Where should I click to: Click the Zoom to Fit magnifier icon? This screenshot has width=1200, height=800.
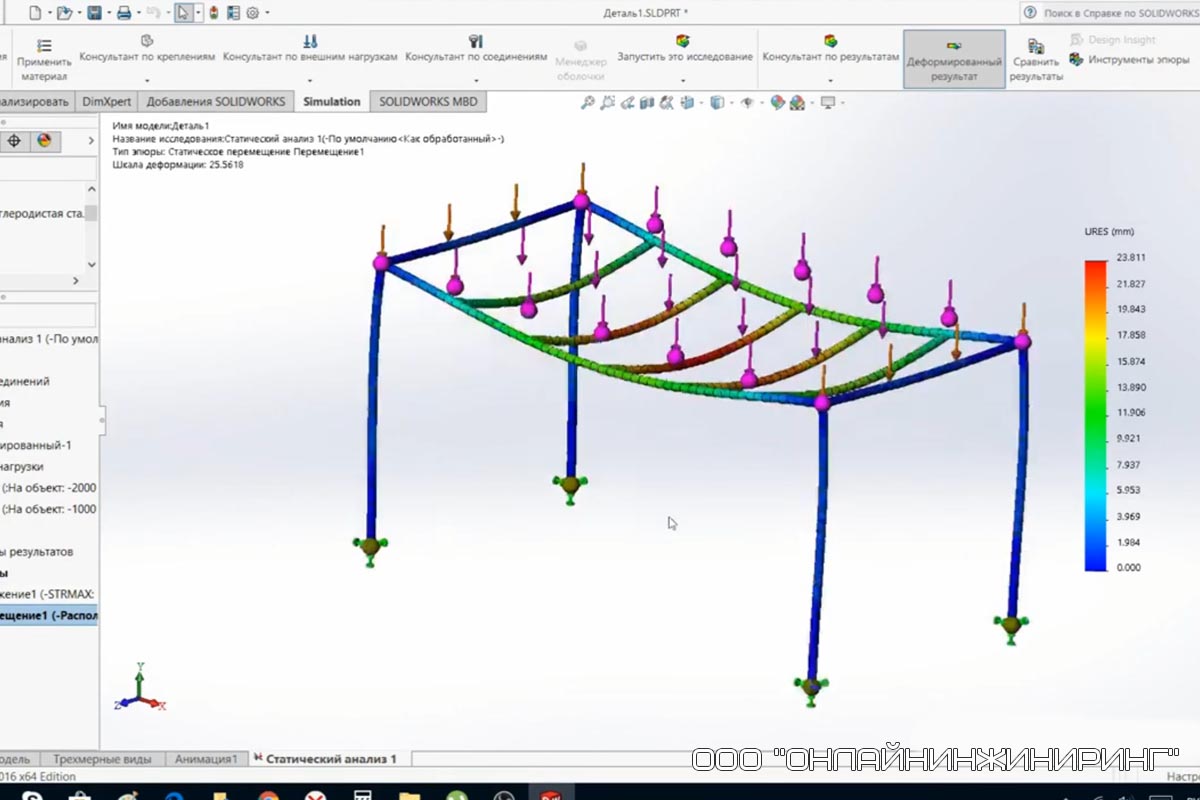[x=588, y=102]
